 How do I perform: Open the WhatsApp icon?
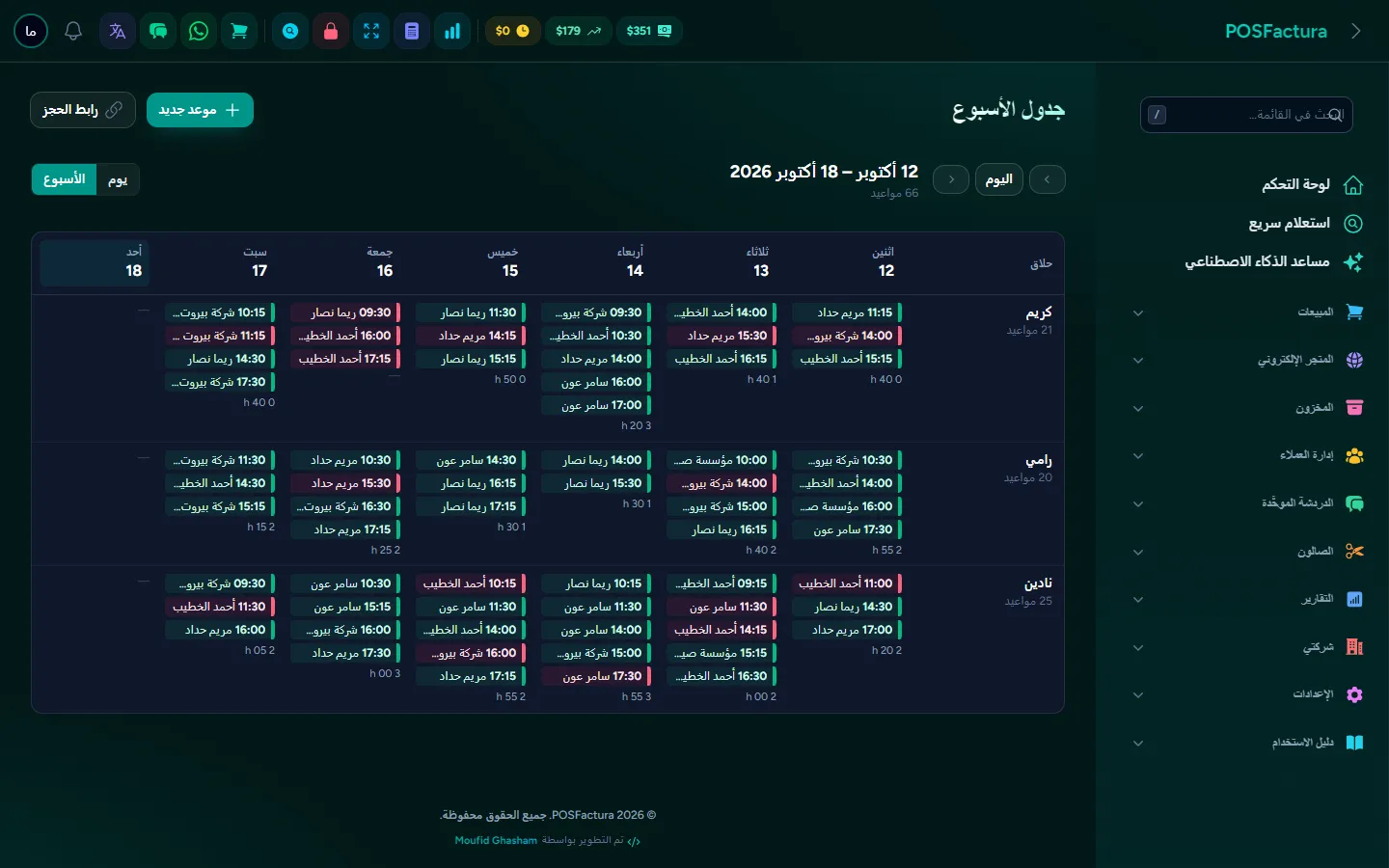pos(199,31)
